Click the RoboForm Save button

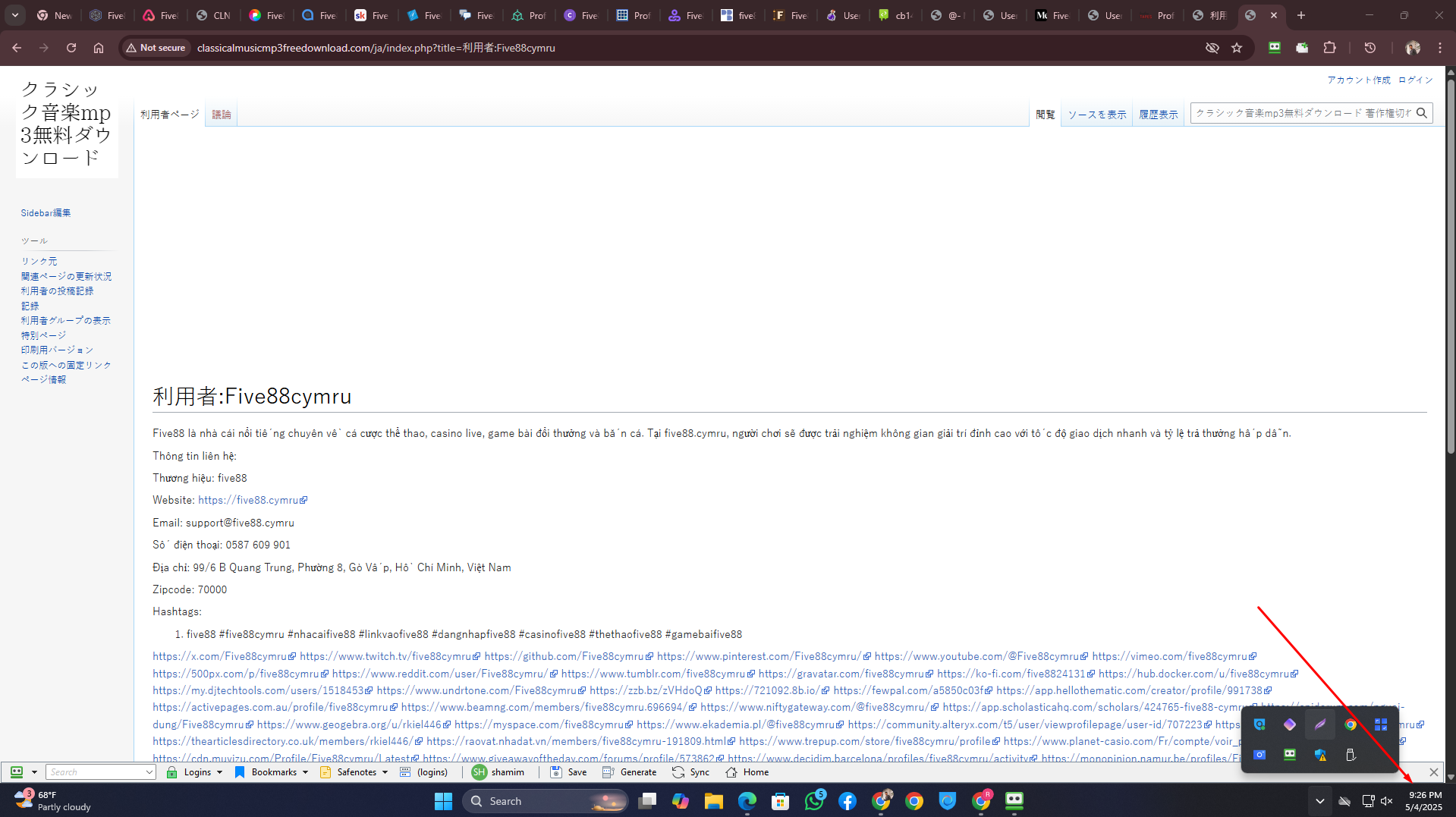(568, 772)
